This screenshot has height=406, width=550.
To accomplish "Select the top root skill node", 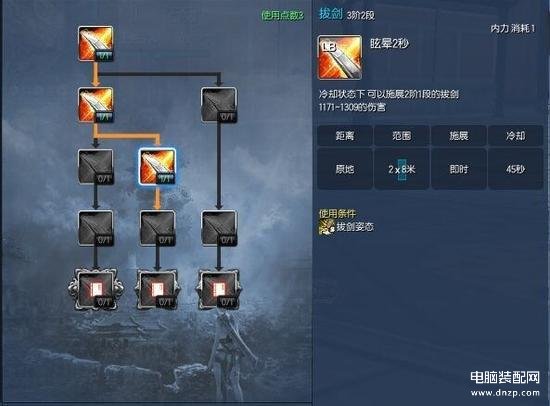I will pos(95,44).
